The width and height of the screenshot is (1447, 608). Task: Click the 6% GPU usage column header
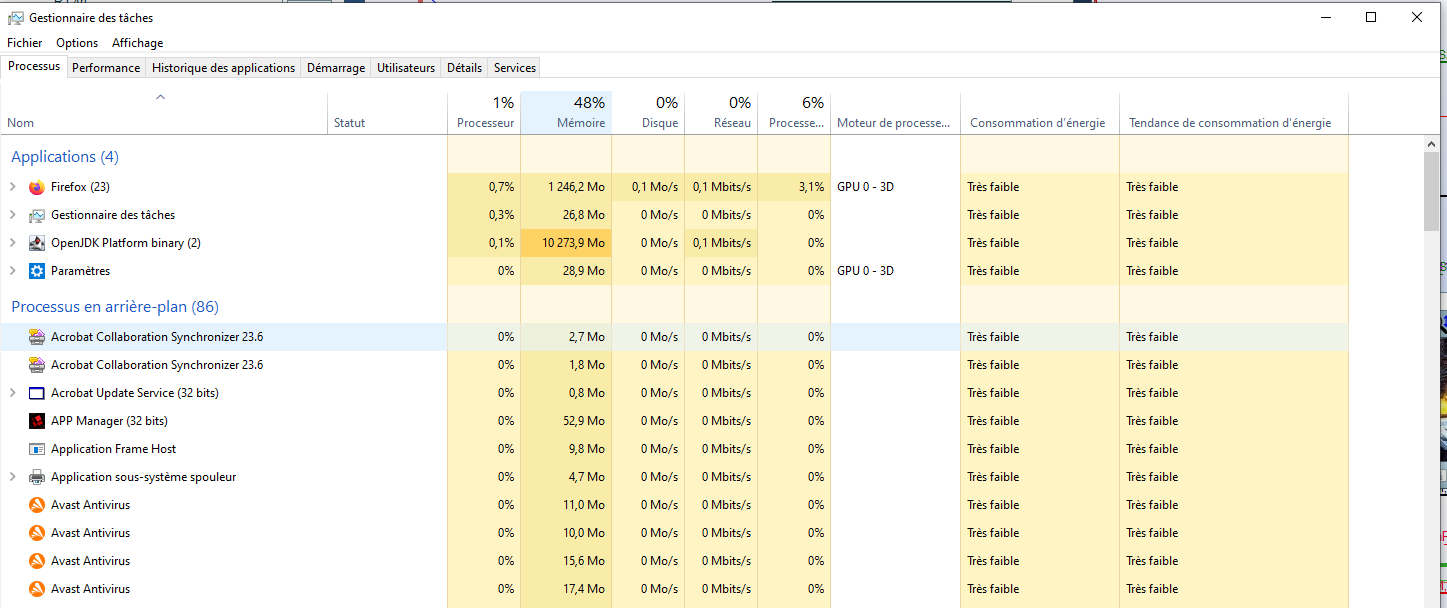(794, 114)
